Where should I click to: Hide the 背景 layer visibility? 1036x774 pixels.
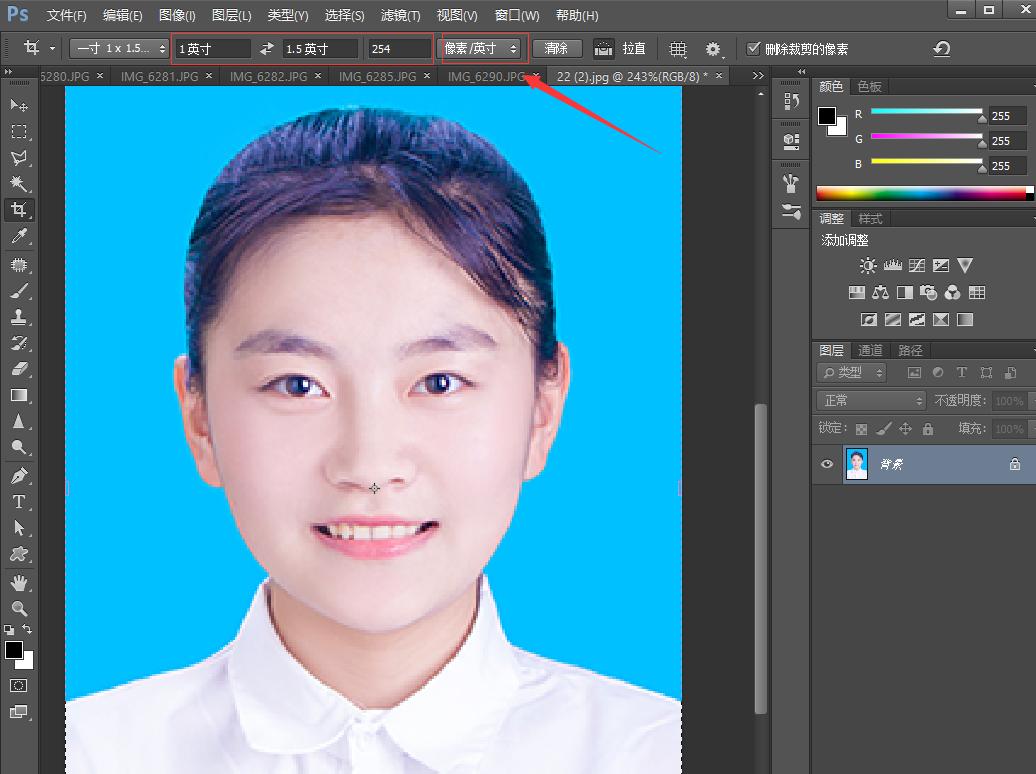click(x=826, y=464)
